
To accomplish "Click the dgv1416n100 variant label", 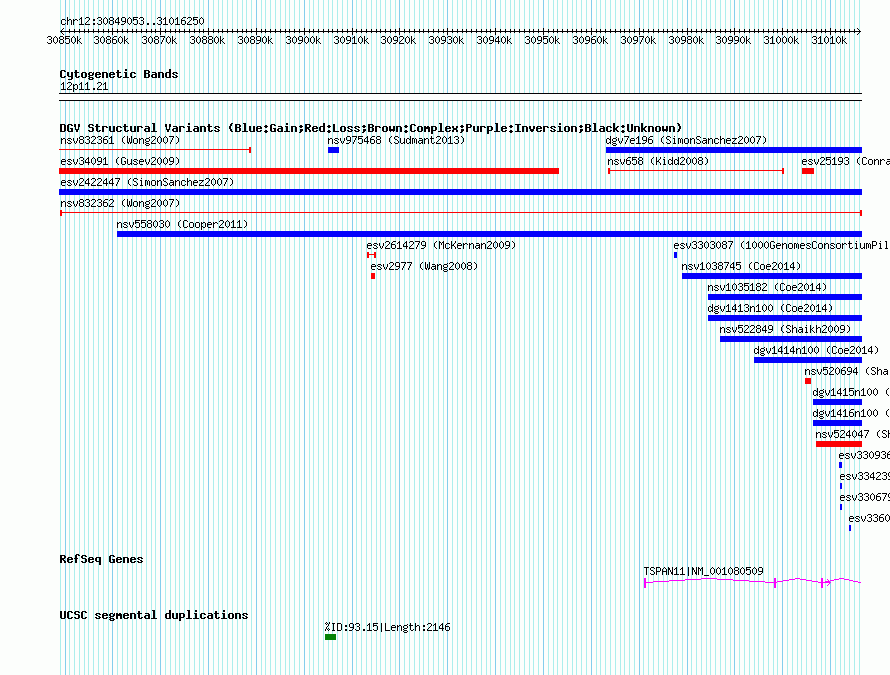I will coord(850,413).
